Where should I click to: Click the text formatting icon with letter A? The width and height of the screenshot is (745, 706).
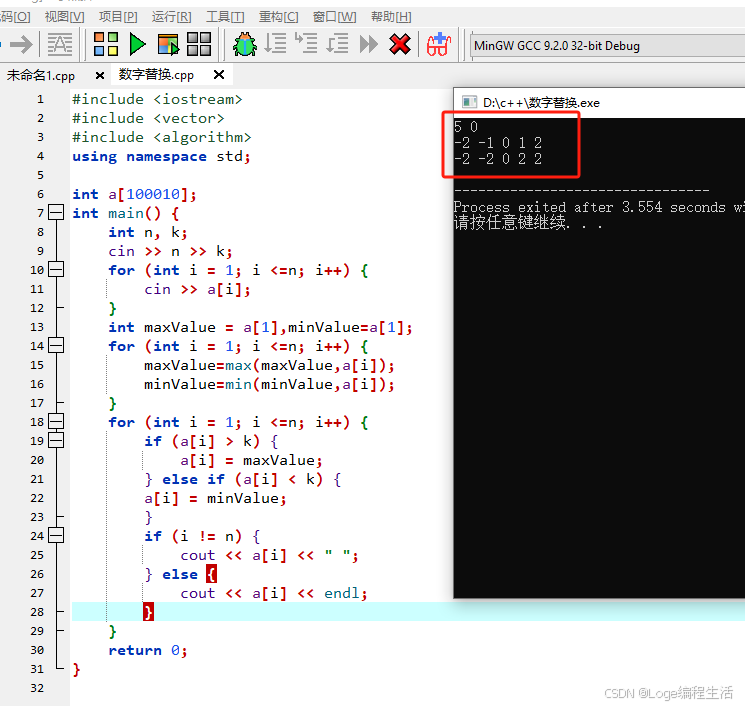pyautogui.click(x=60, y=45)
